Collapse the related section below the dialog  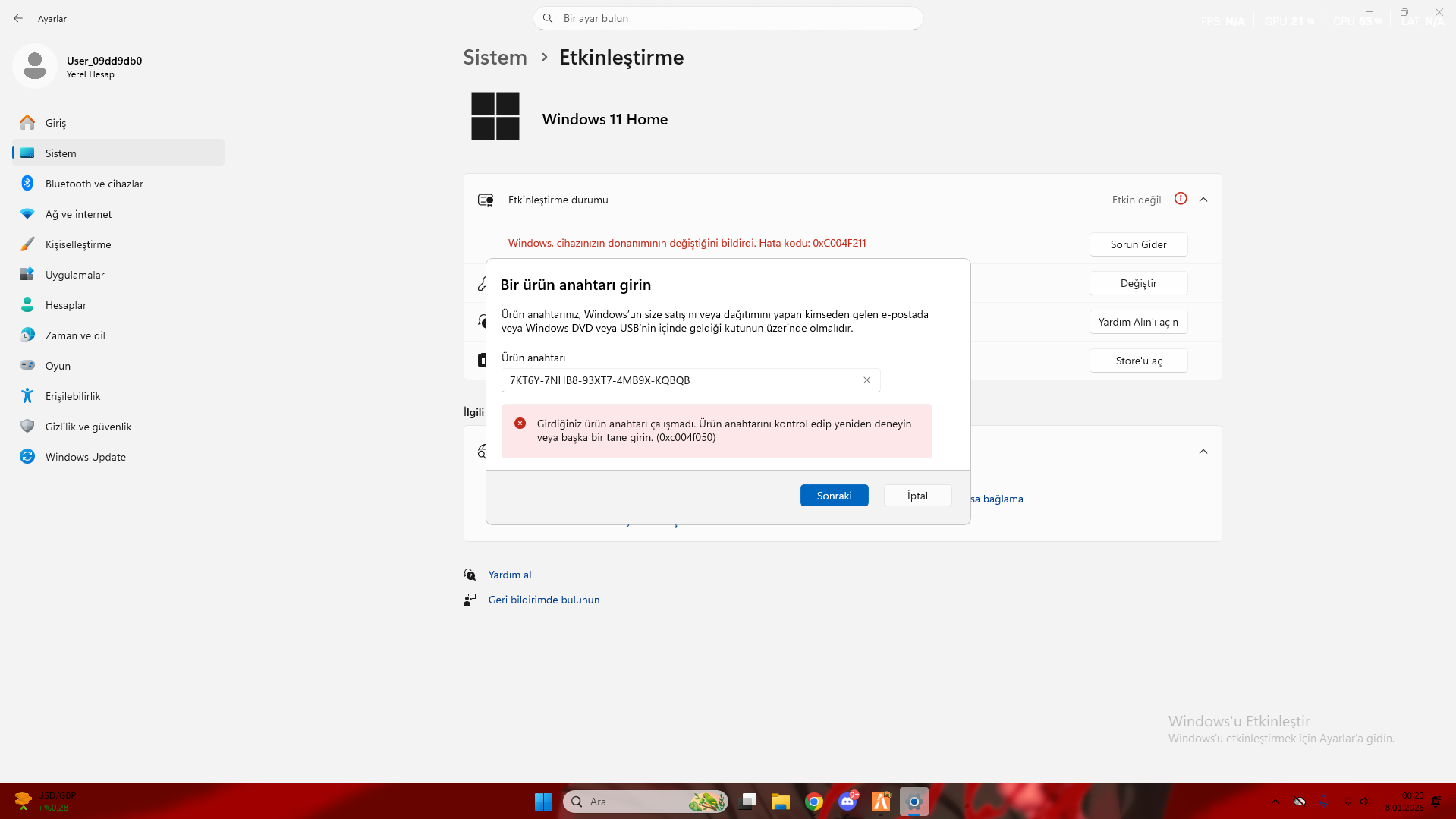tap(1203, 452)
